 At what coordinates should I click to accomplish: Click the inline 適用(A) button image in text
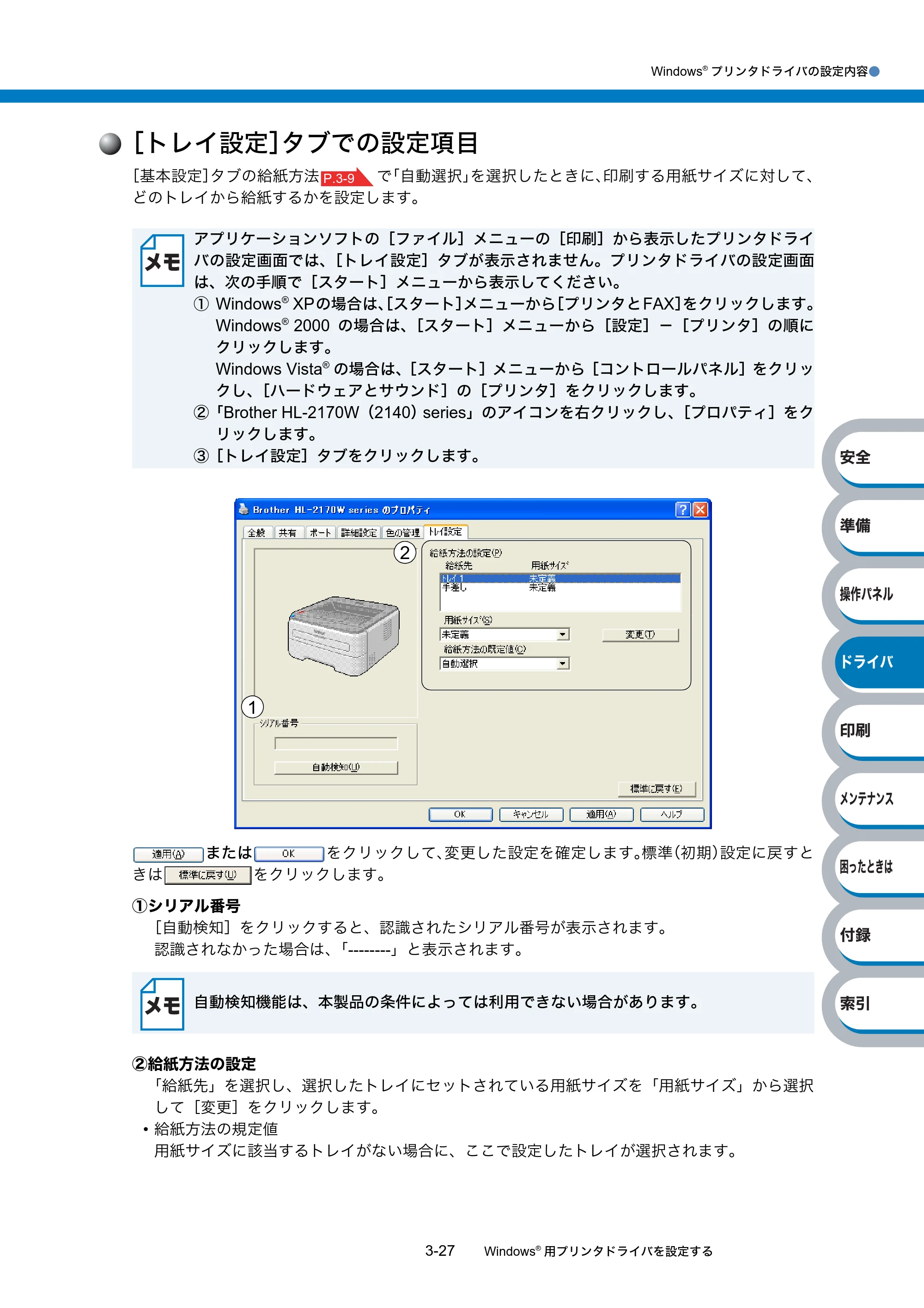pyautogui.click(x=169, y=855)
